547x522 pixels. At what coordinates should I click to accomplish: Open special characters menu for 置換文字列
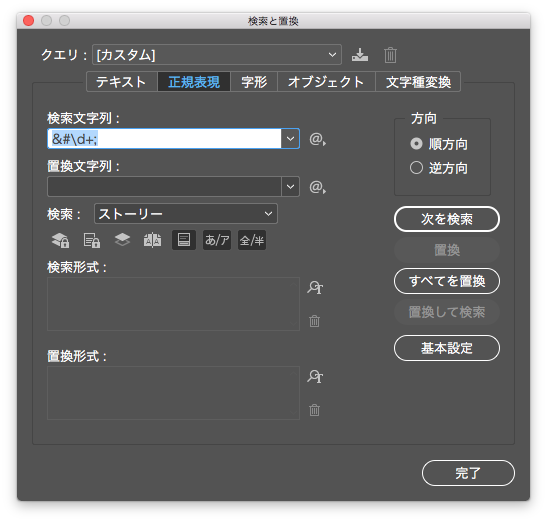317,187
